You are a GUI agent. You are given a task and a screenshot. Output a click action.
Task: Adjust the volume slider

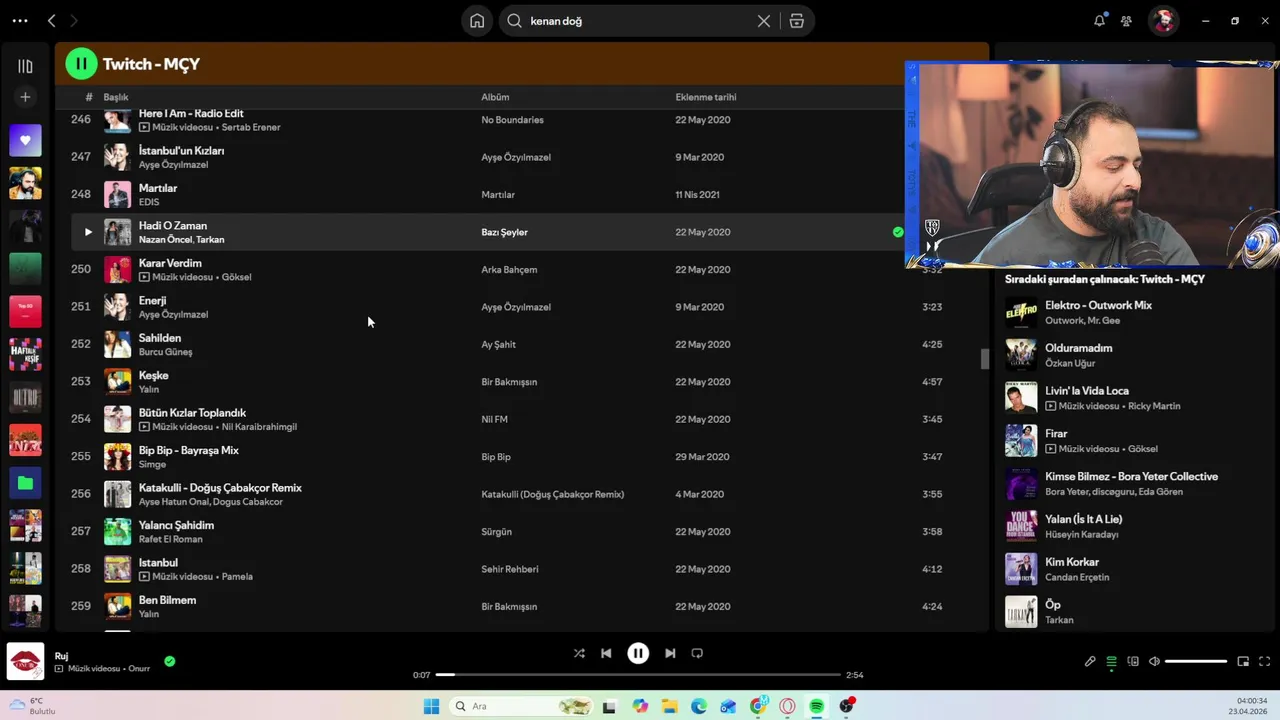point(1196,661)
